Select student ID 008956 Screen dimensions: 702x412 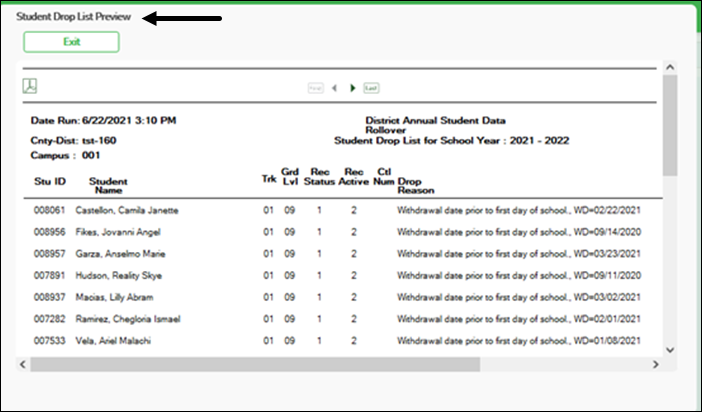(49, 232)
